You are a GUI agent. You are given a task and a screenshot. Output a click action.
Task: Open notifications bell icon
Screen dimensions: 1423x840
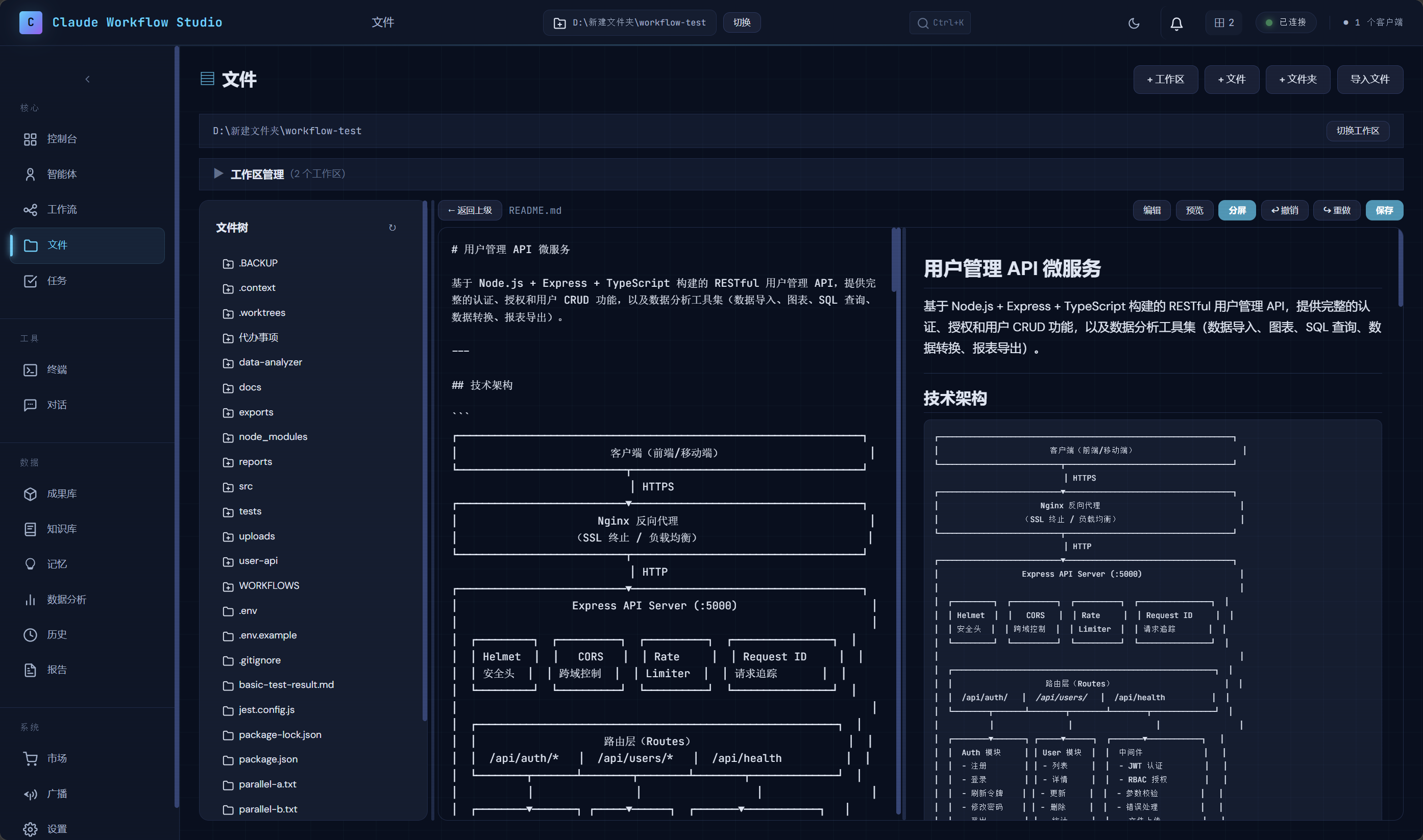(x=1176, y=22)
